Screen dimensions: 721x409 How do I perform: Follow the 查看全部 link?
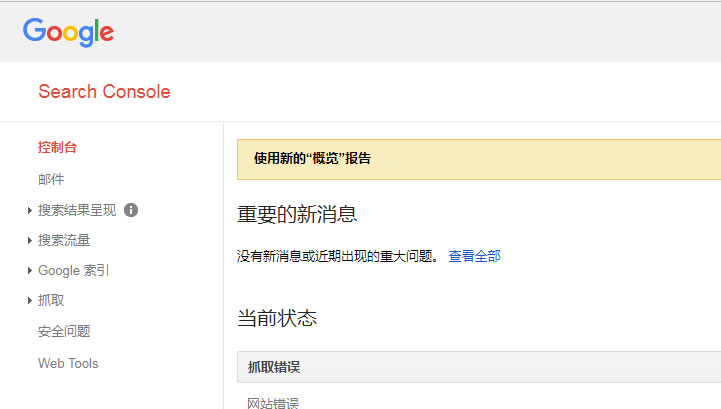pos(474,256)
